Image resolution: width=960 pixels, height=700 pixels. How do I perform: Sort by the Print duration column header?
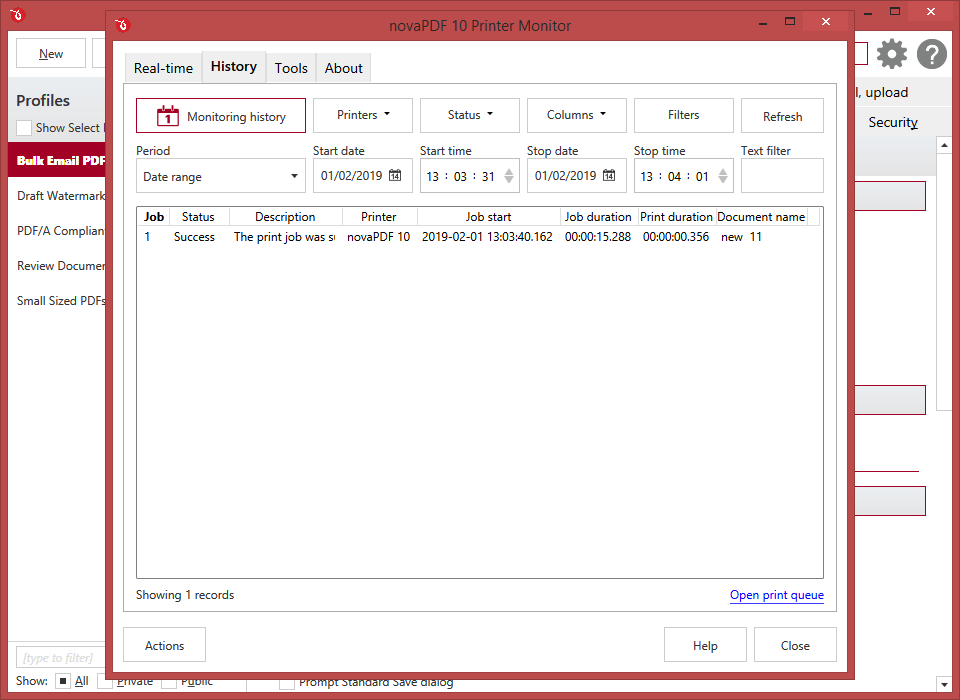click(676, 216)
